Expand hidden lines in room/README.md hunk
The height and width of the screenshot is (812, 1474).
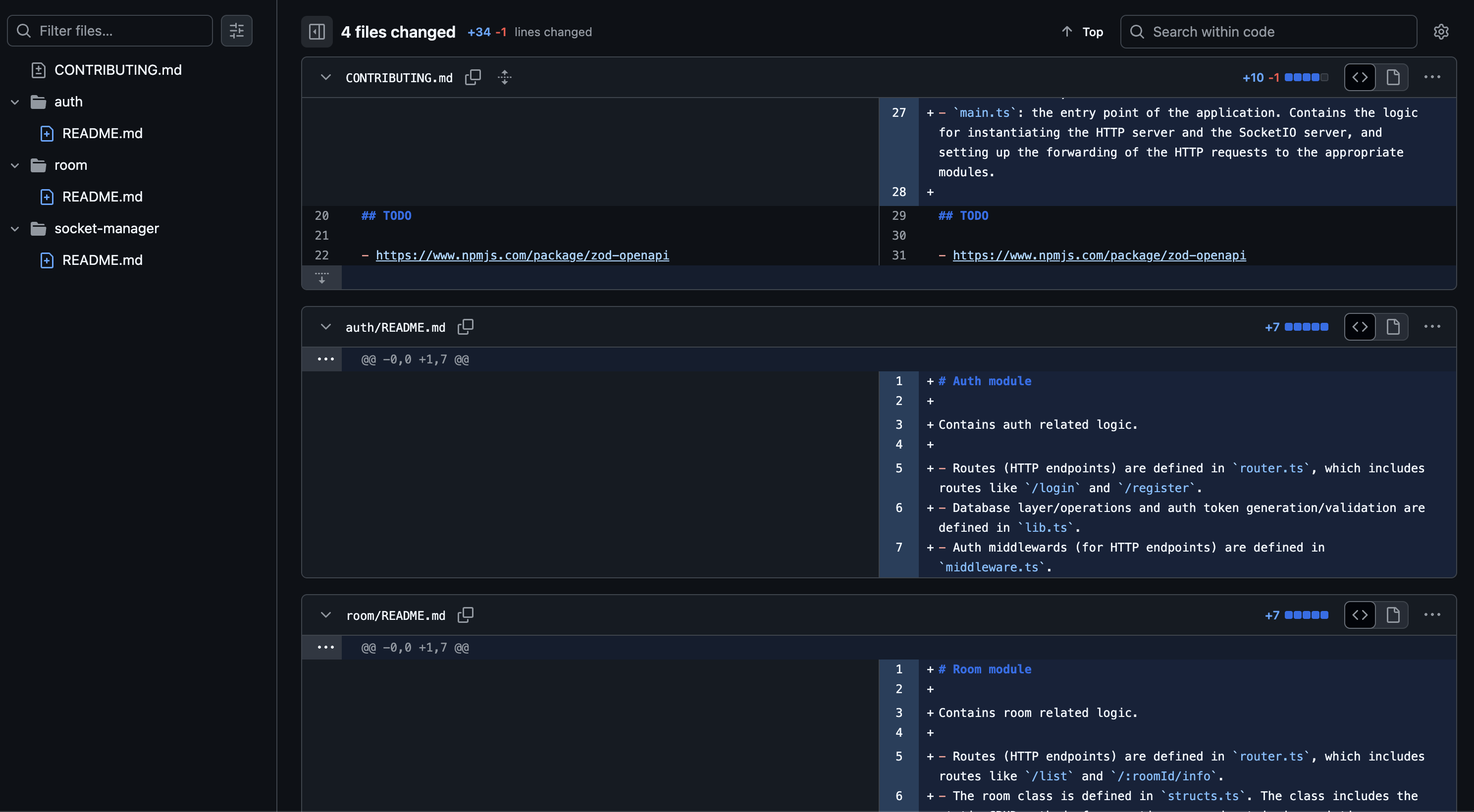tap(325, 647)
